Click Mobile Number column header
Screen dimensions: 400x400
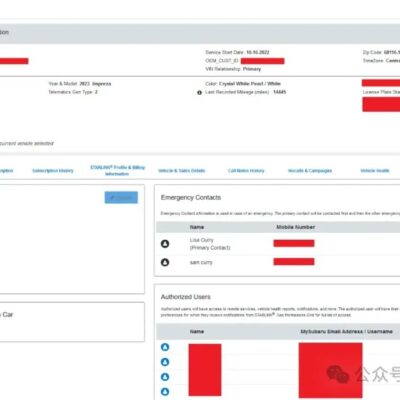pos(296,227)
